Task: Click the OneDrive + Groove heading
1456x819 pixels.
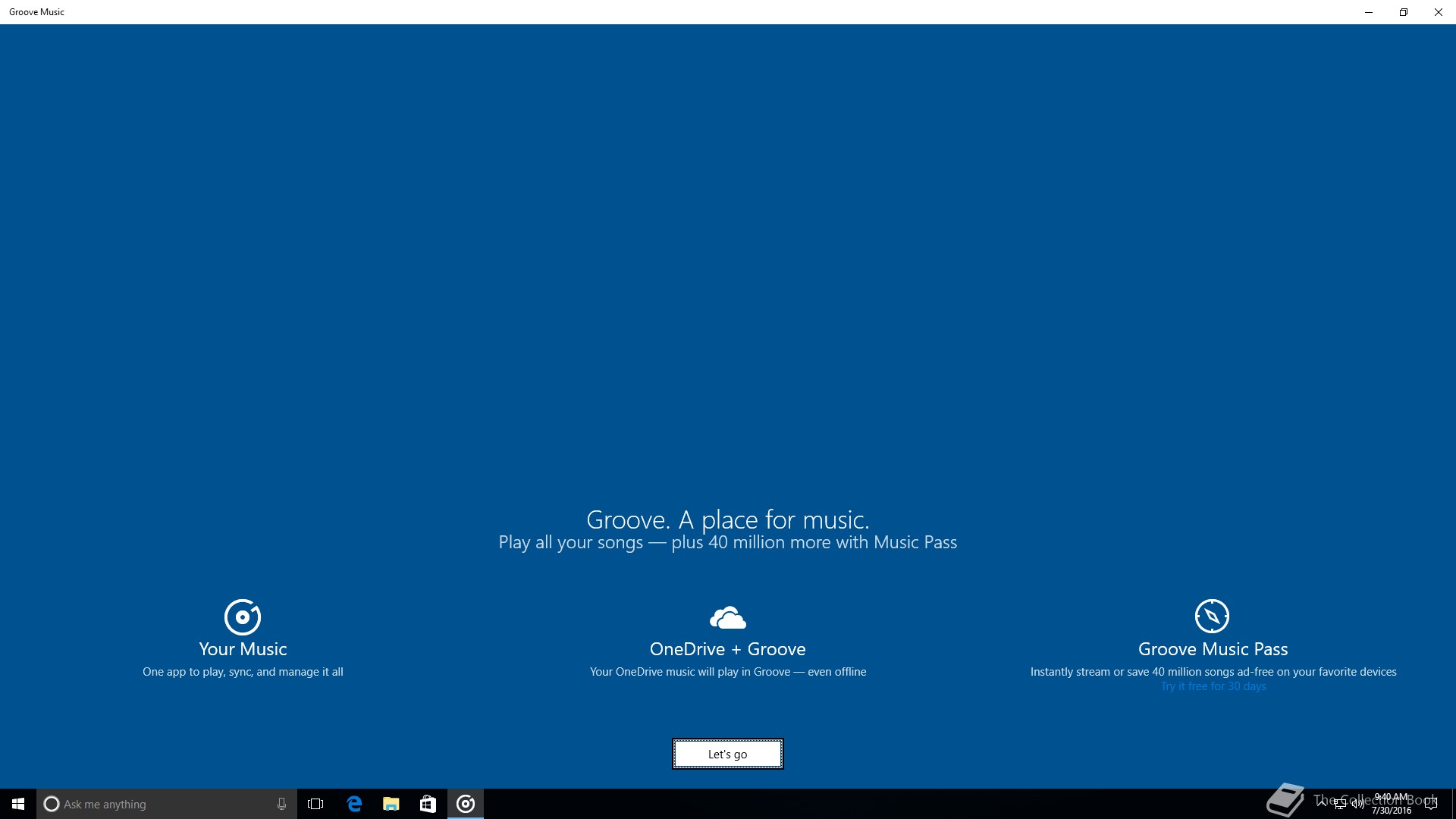Action: coord(727,649)
